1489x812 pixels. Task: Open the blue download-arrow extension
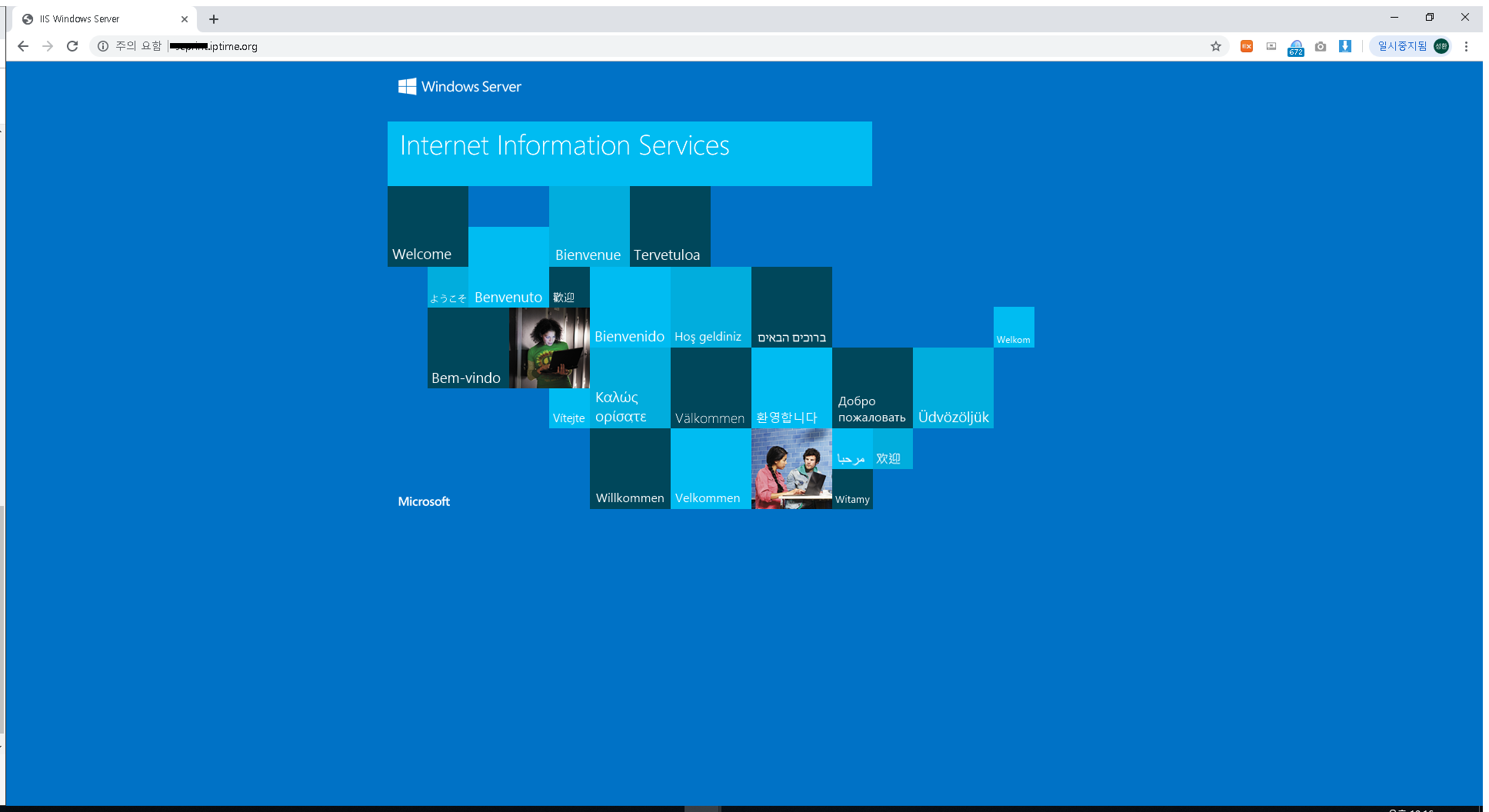click(1345, 46)
